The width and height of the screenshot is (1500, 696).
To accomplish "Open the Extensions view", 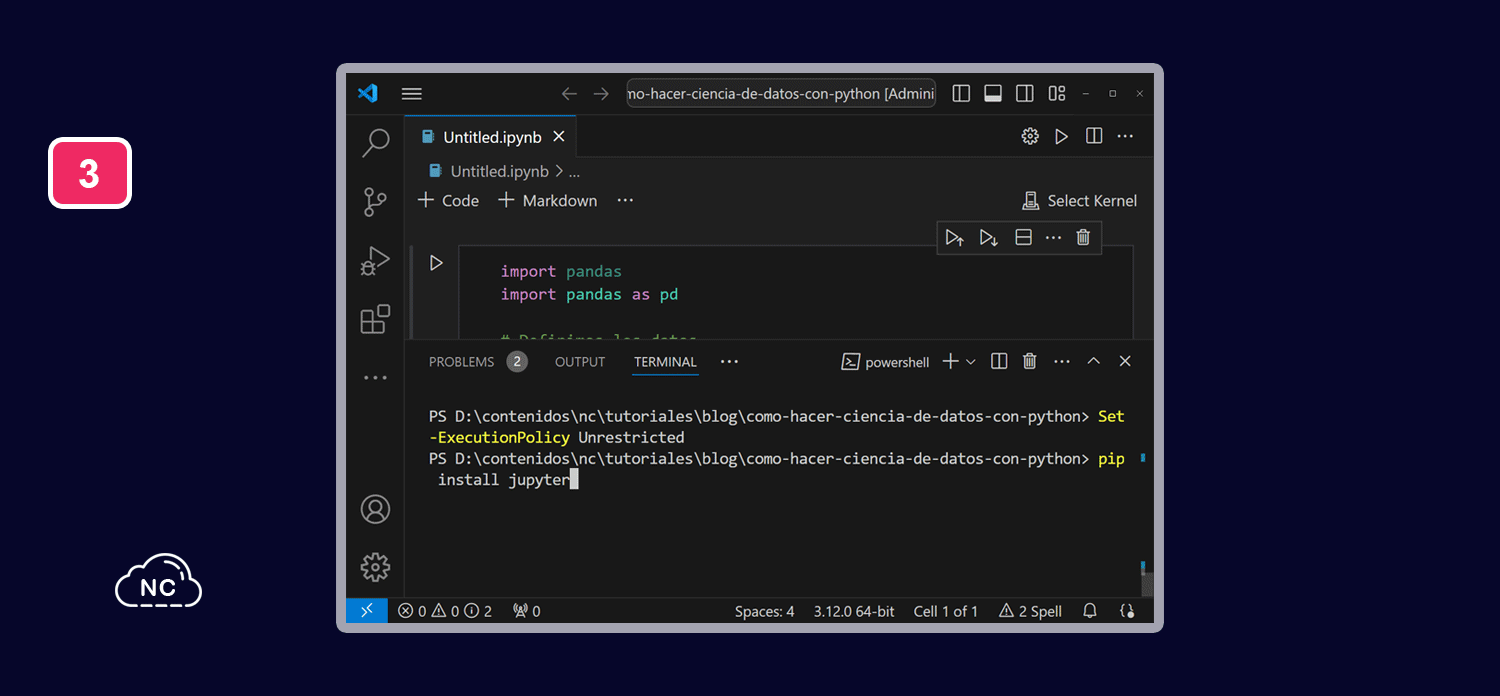I will click(x=375, y=319).
